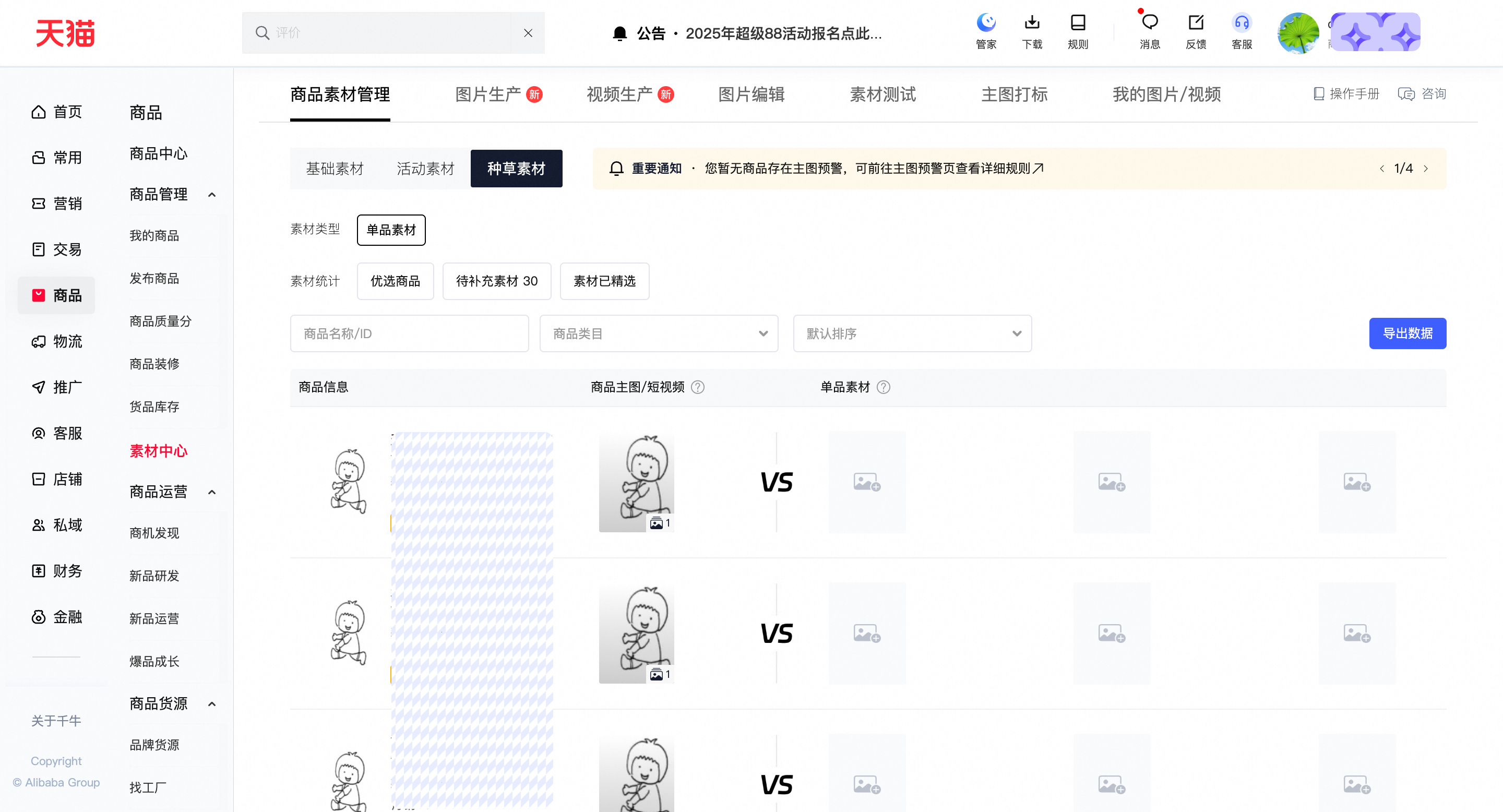Open 客服 in the left sidebar

pos(56,434)
